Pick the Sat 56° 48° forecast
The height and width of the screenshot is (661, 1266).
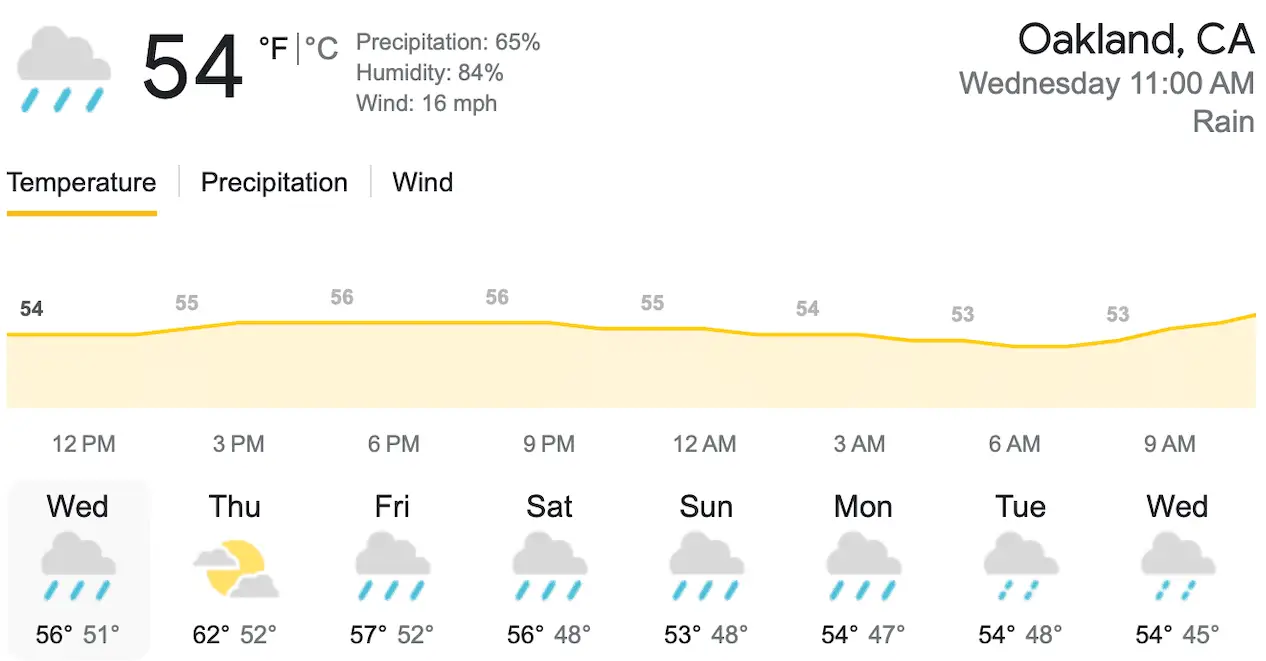point(549,571)
